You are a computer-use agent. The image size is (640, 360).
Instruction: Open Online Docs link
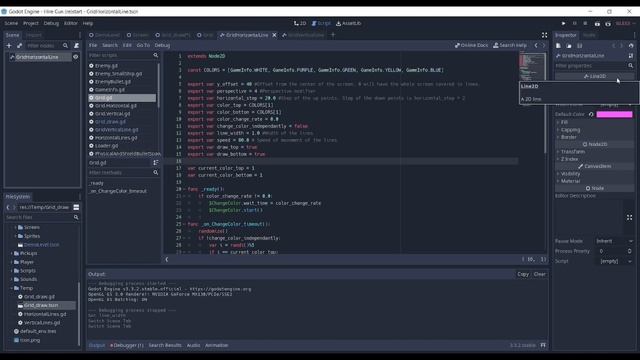[x=471, y=45]
